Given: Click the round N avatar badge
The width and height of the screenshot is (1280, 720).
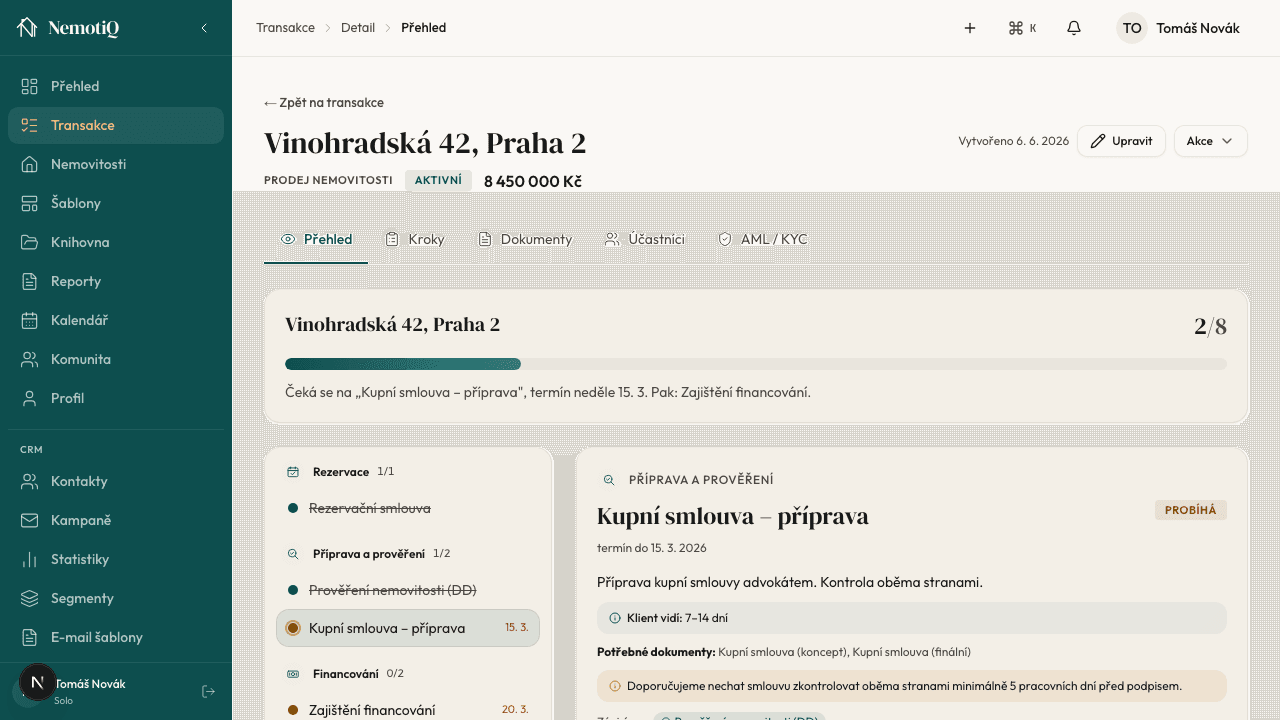Looking at the screenshot, I should 38,682.
